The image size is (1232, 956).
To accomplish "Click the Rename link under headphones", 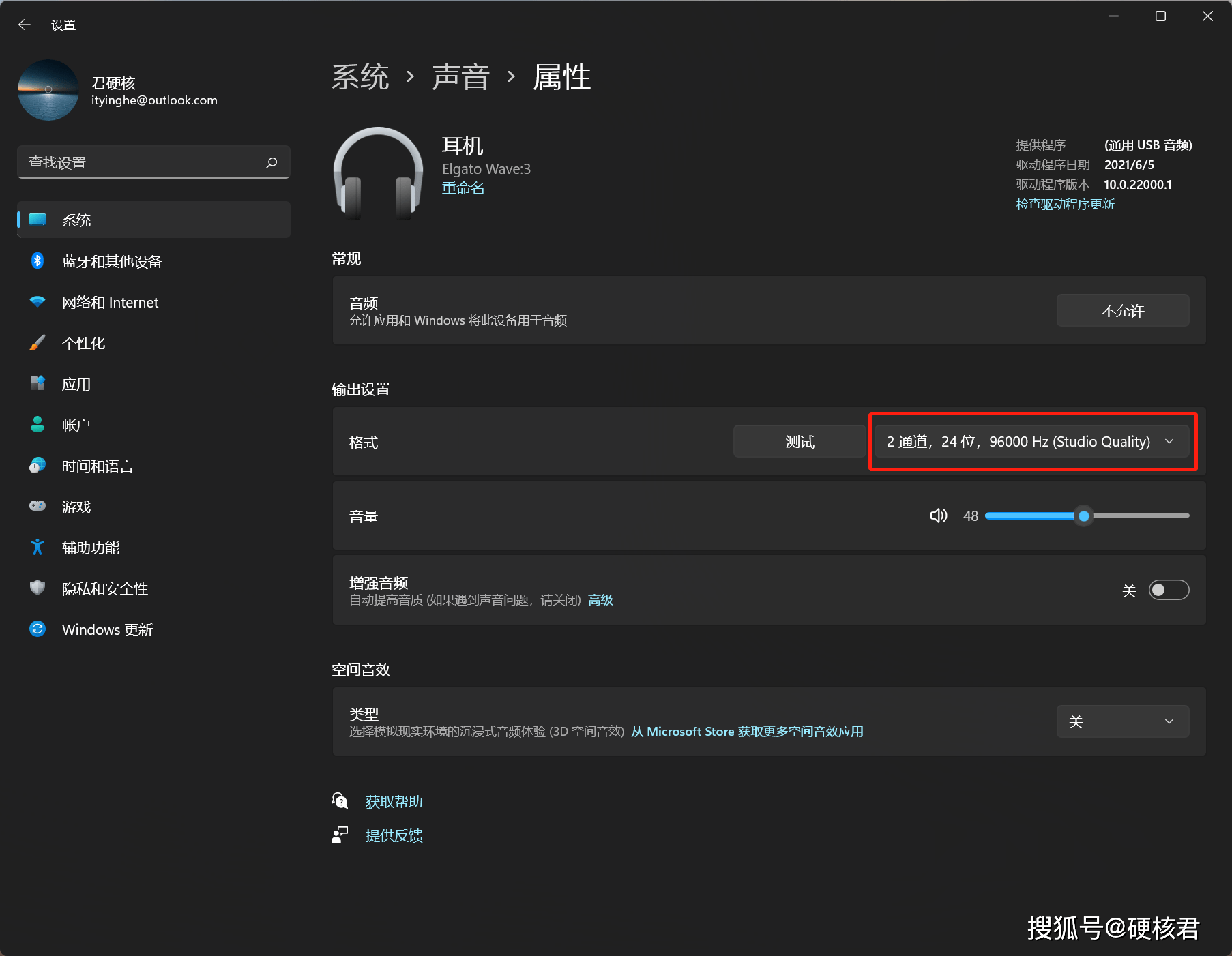I will pos(463,188).
